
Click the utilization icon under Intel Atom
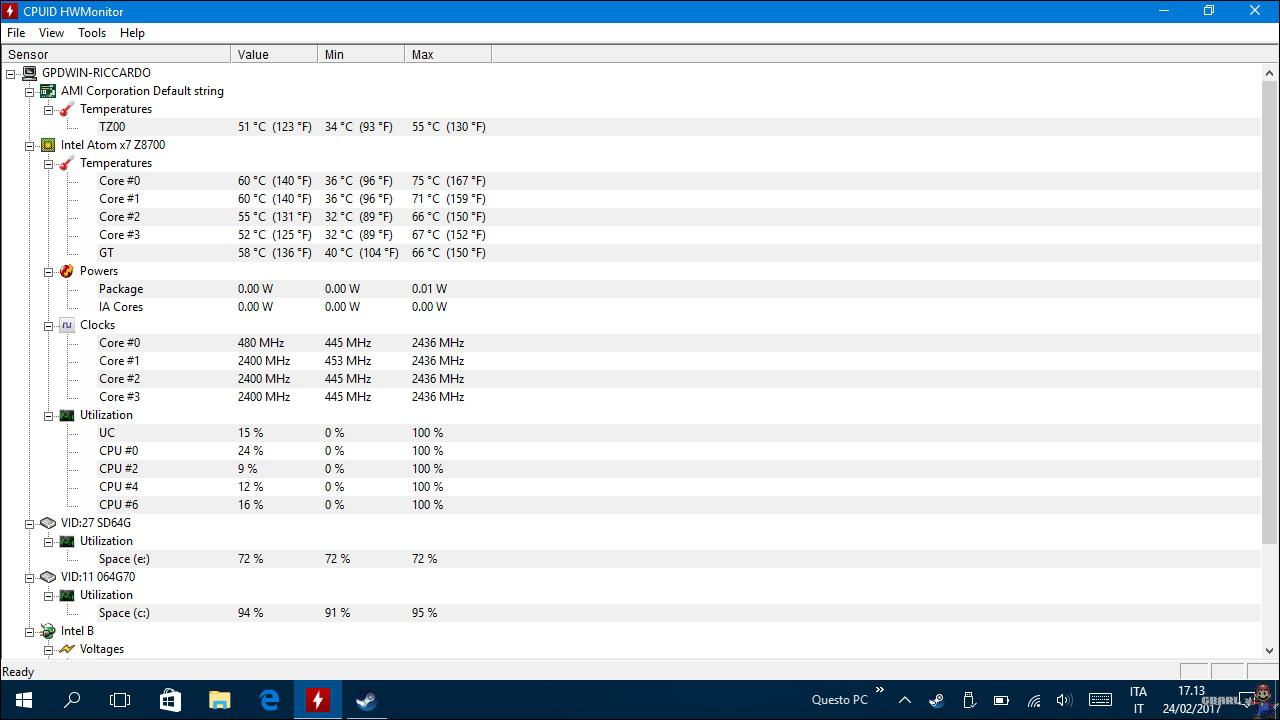(66, 415)
